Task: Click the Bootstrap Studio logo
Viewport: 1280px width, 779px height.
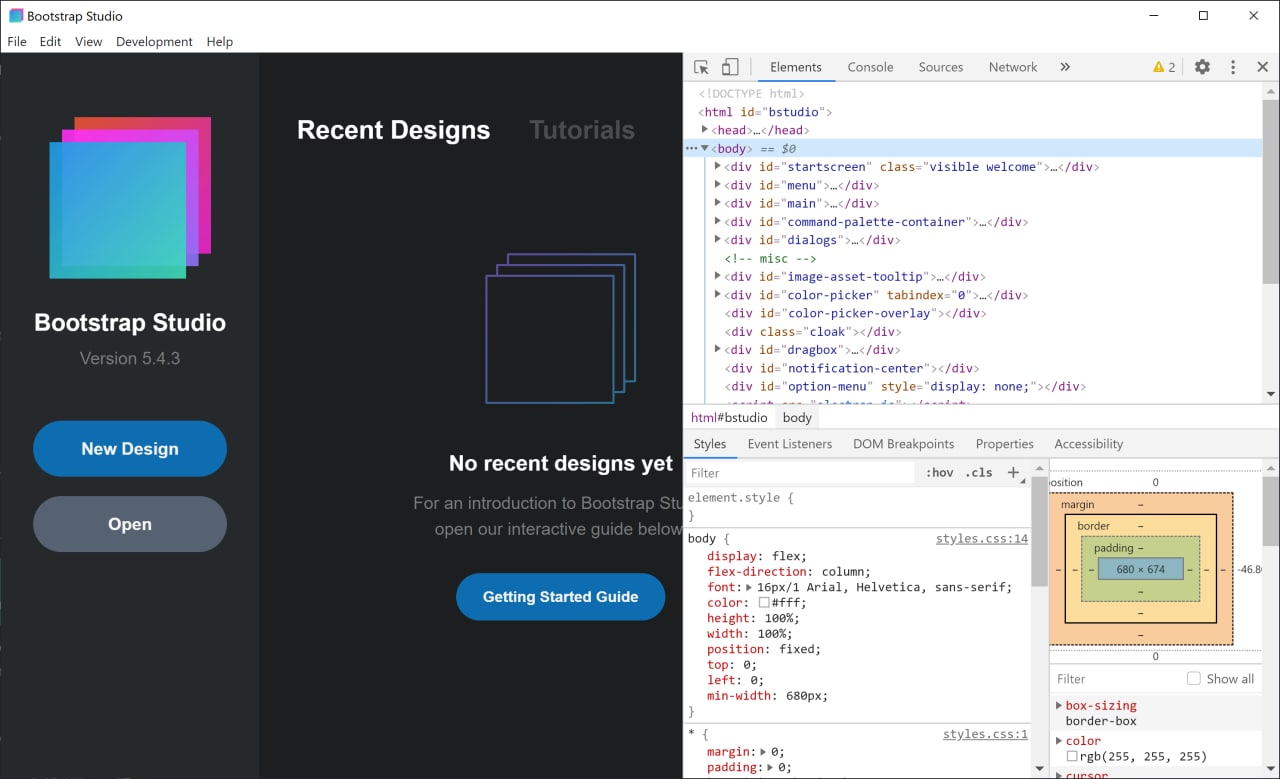Action: tap(130, 198)
